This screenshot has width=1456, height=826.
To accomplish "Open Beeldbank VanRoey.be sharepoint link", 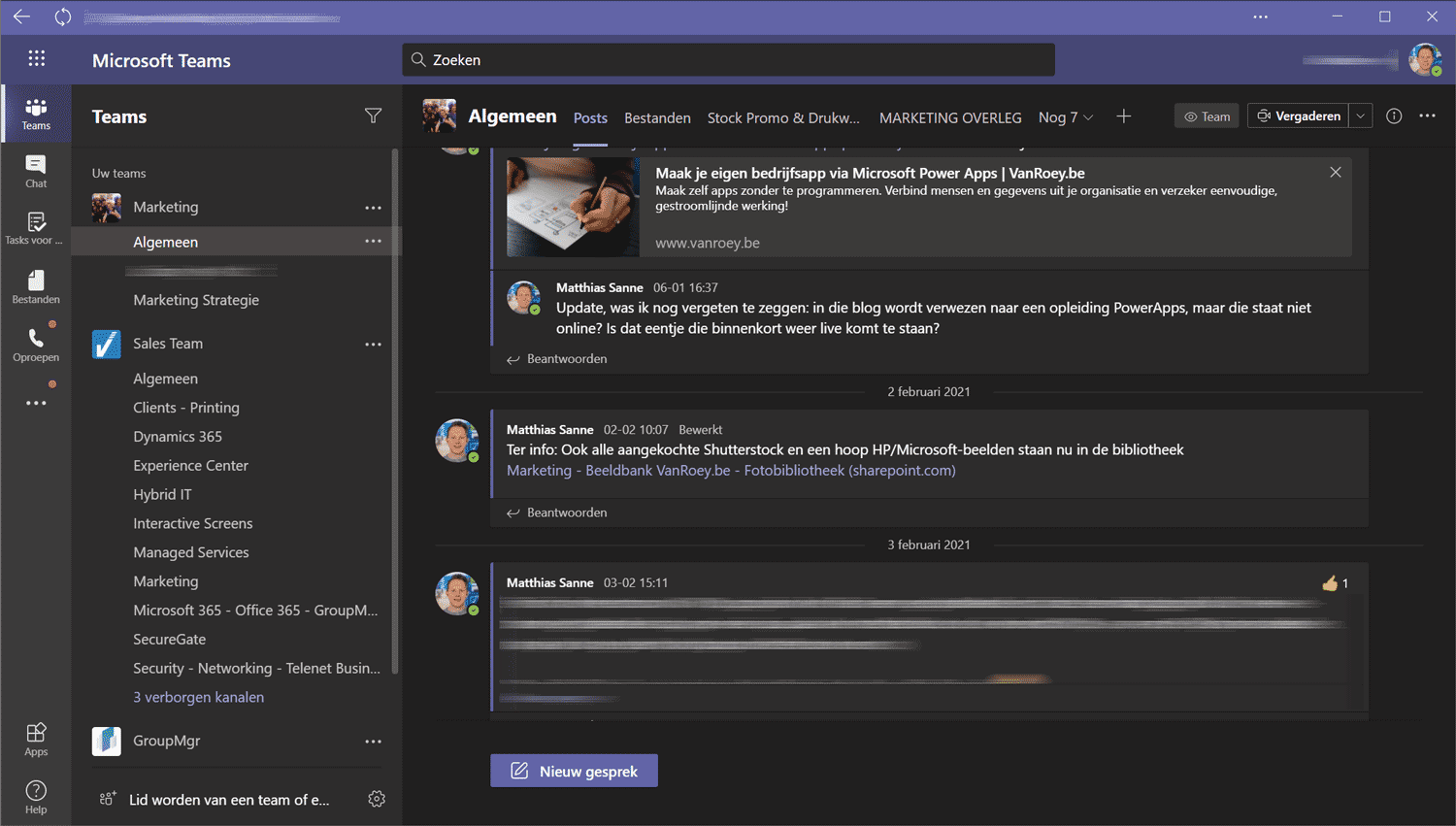I will 731,471.
